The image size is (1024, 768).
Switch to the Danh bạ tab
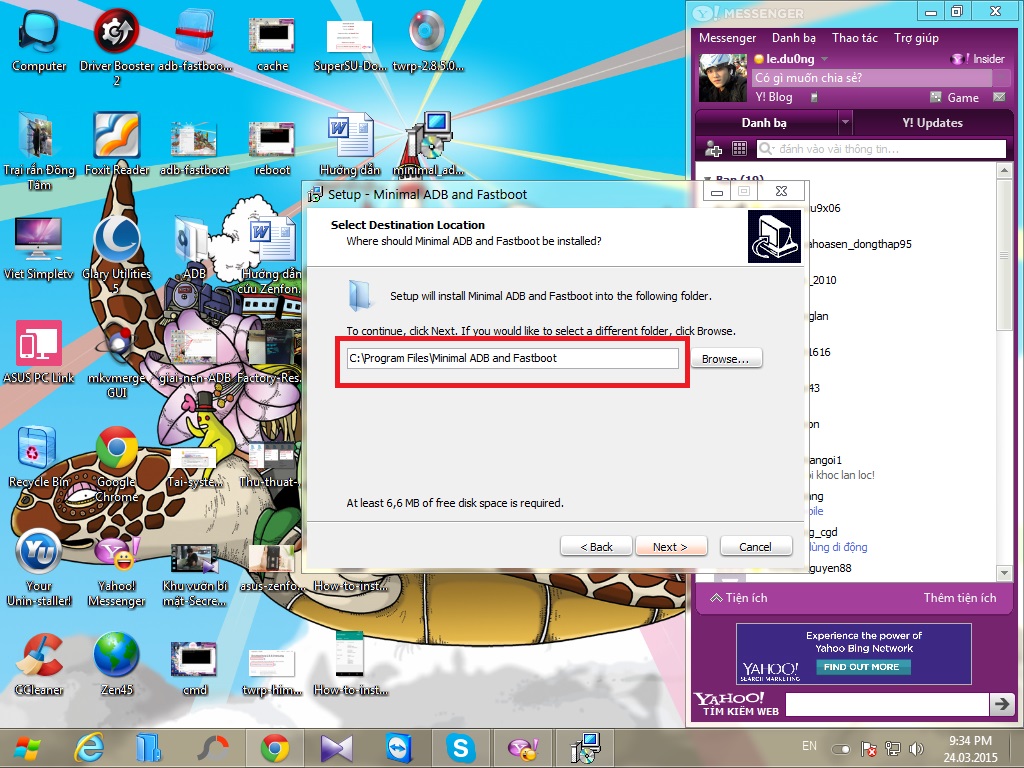coord(764,123)
